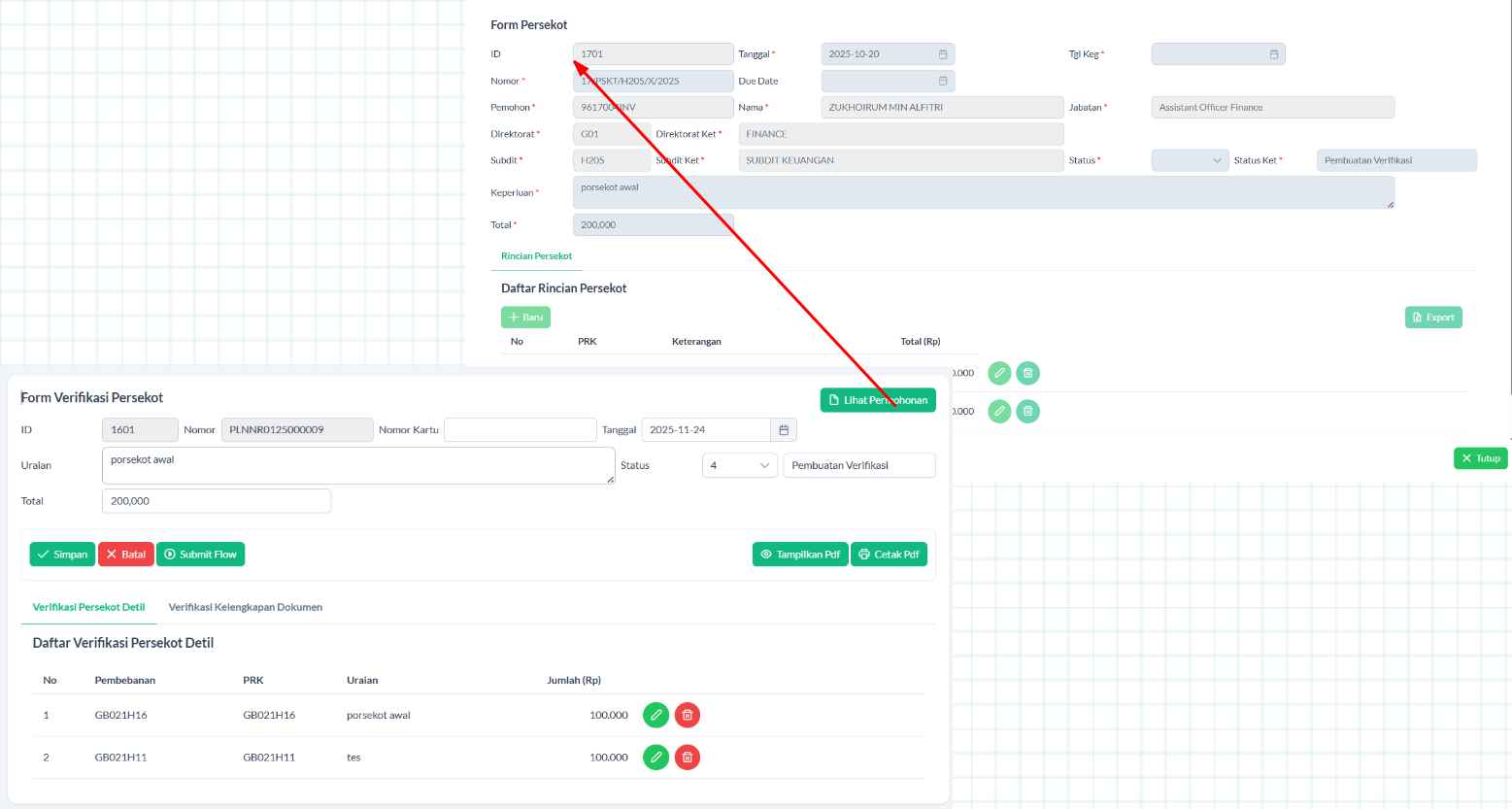Click calendar icon in Due Date field

coord(942,81)
